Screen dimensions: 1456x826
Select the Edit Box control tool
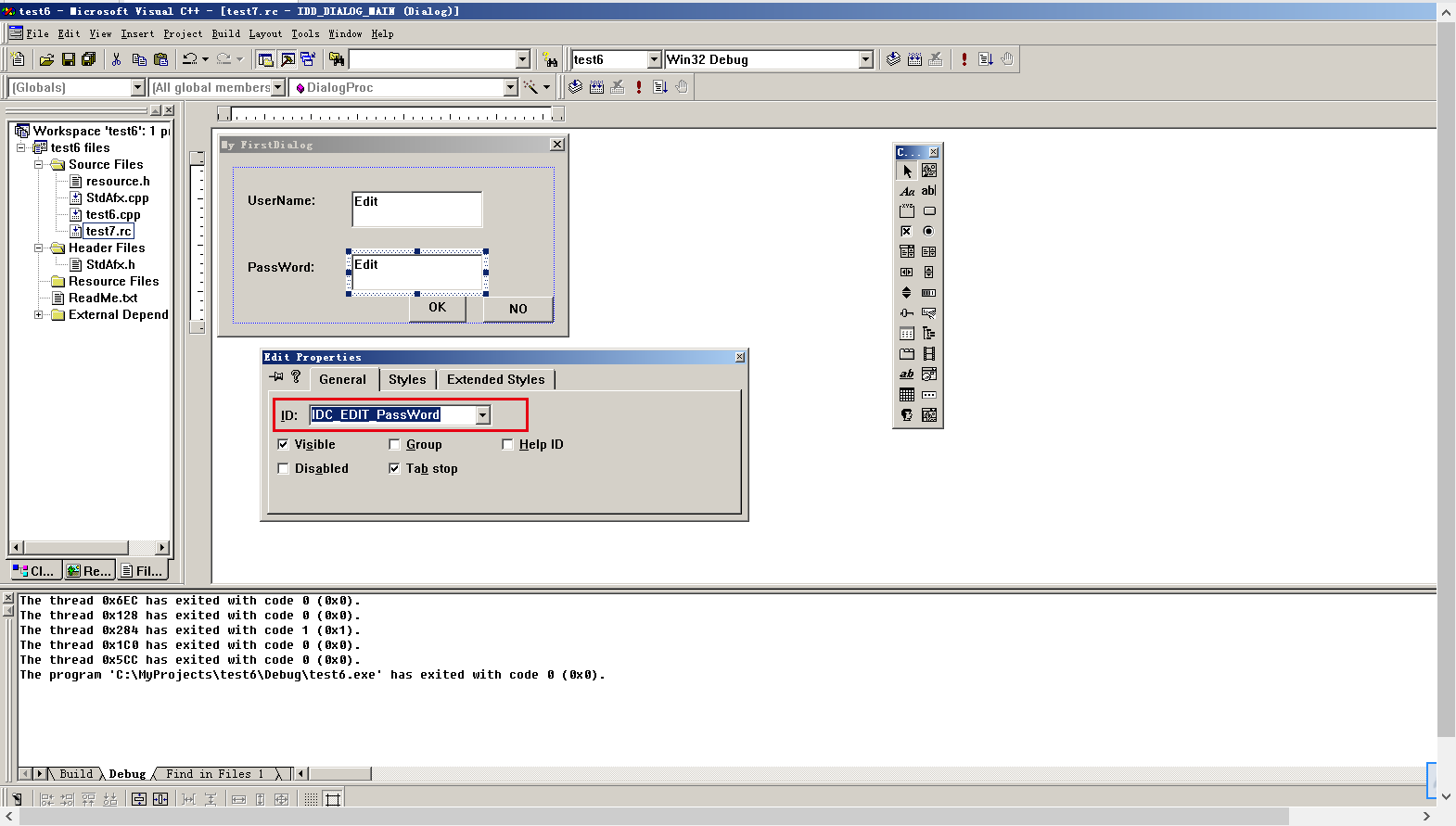point(928,191)
